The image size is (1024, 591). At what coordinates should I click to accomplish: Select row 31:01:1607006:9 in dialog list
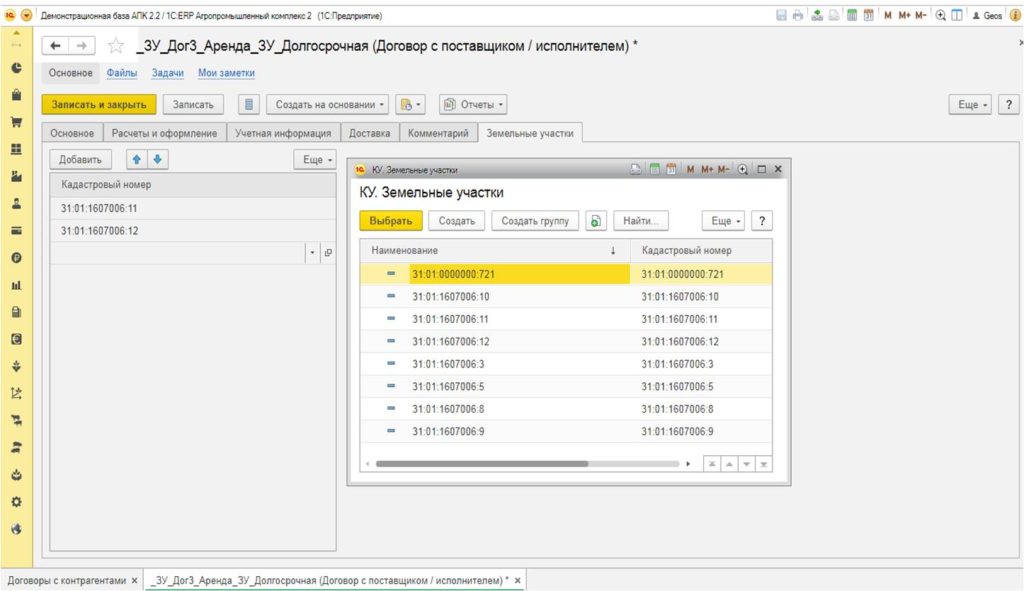pos(566,431)
